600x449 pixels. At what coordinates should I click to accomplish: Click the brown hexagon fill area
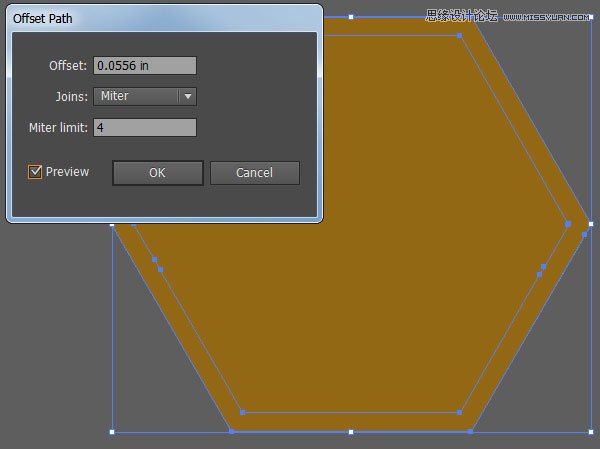click(x=350, y=300)
